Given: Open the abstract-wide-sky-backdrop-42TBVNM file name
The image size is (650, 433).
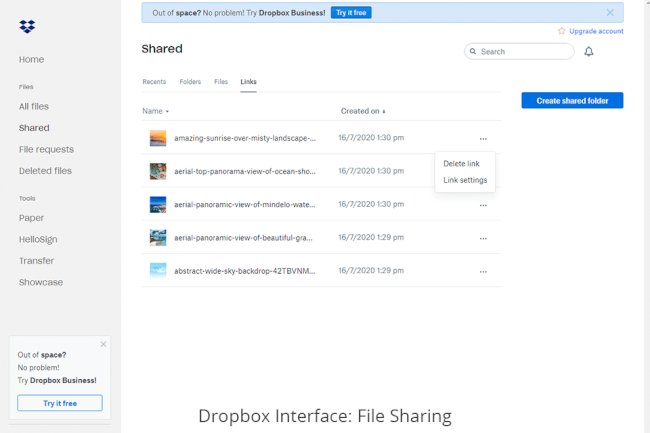Looking at the screenshot, I should pyautogui.click(x=245, y=271).
